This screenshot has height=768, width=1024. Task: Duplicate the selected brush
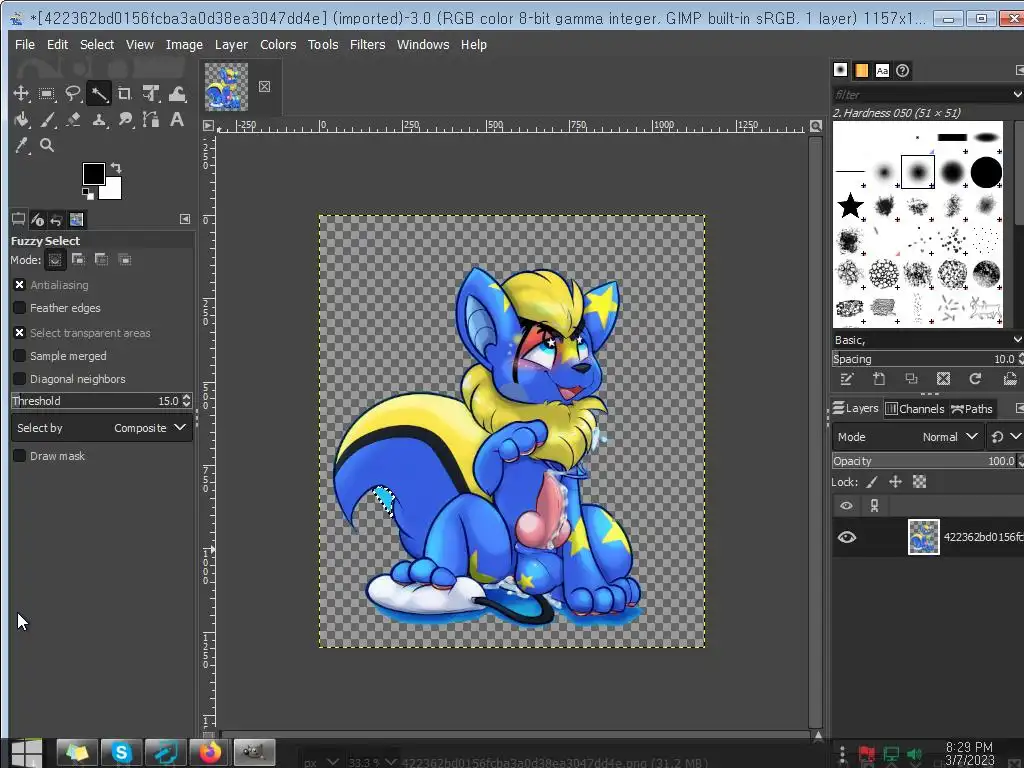coord(911,379)
